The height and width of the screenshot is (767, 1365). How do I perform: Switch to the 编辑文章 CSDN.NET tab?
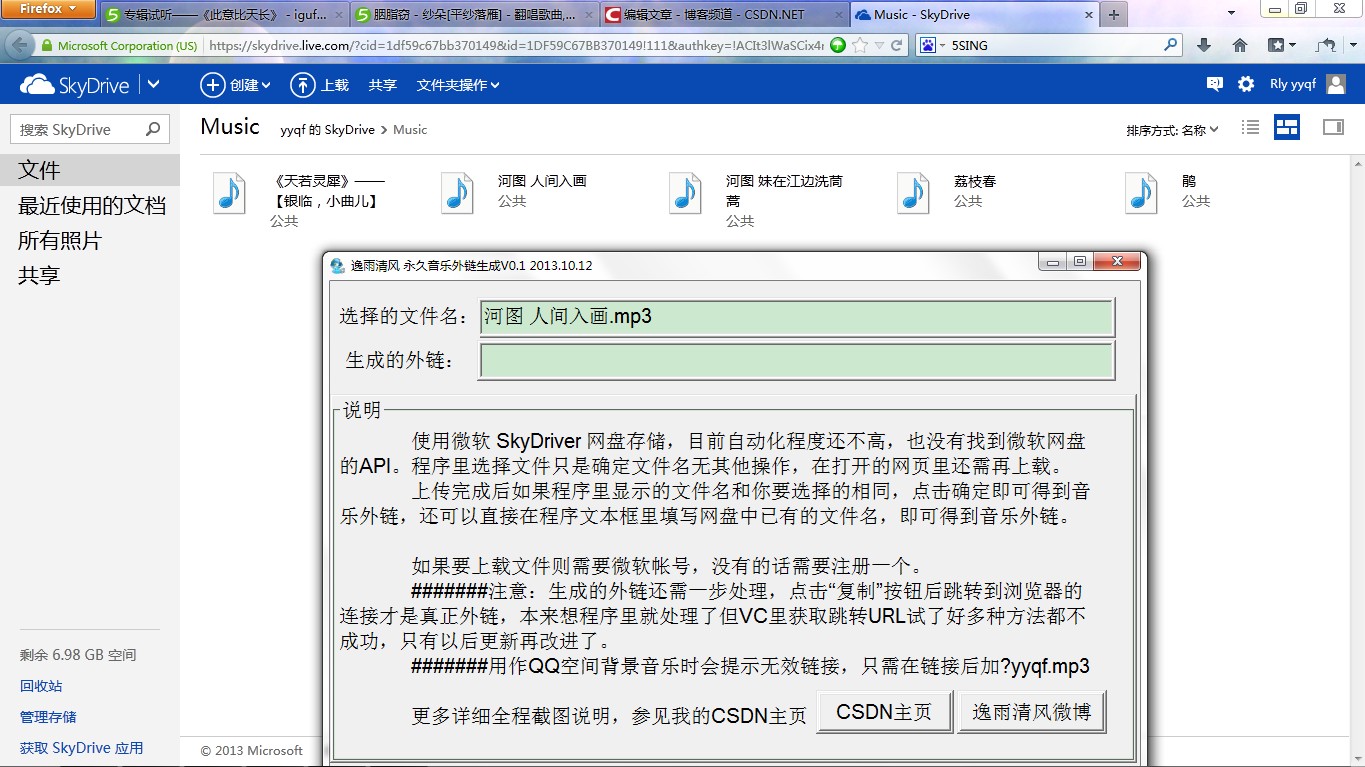tap(725, 14)
